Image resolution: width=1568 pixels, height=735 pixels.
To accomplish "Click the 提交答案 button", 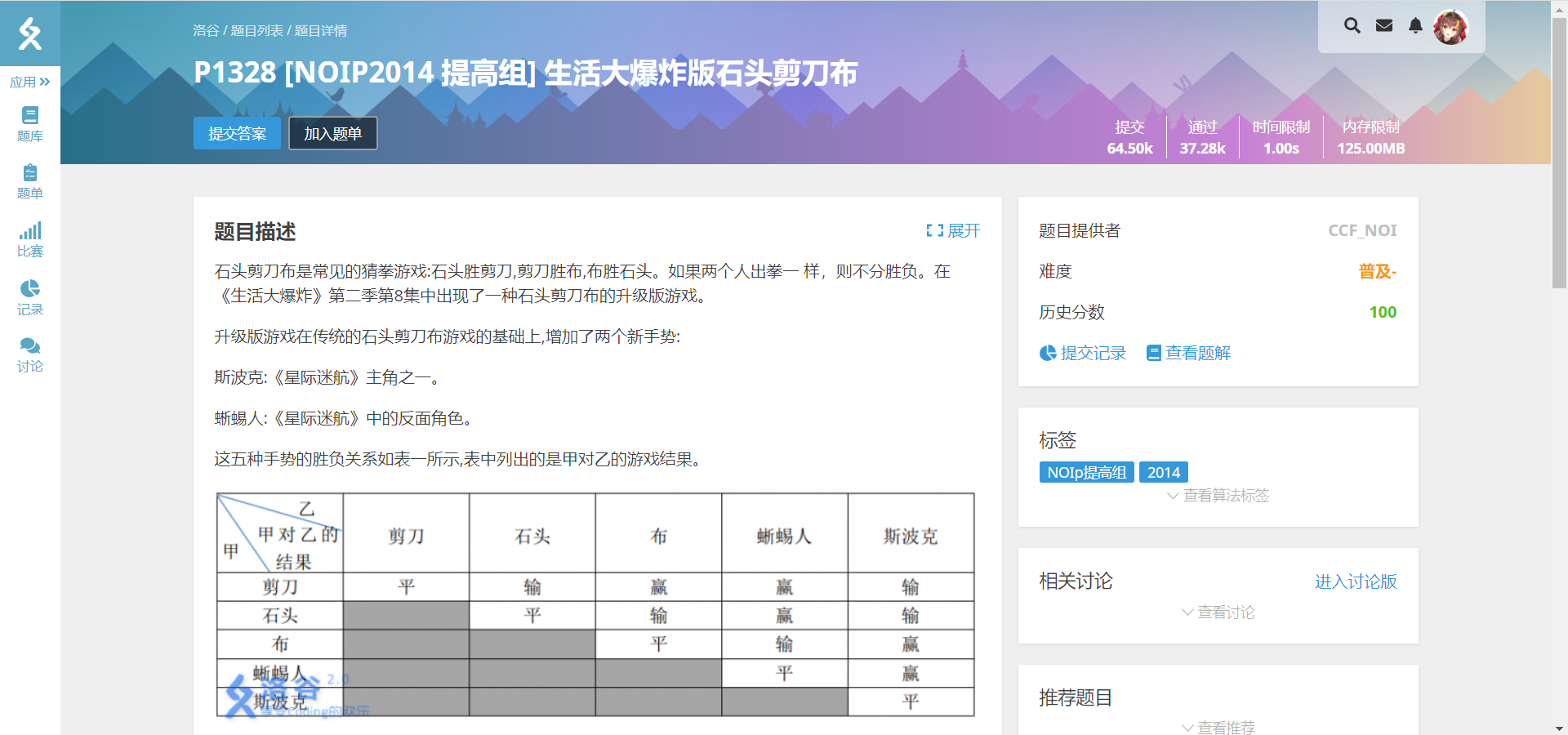I will click(x=236, y=132).
